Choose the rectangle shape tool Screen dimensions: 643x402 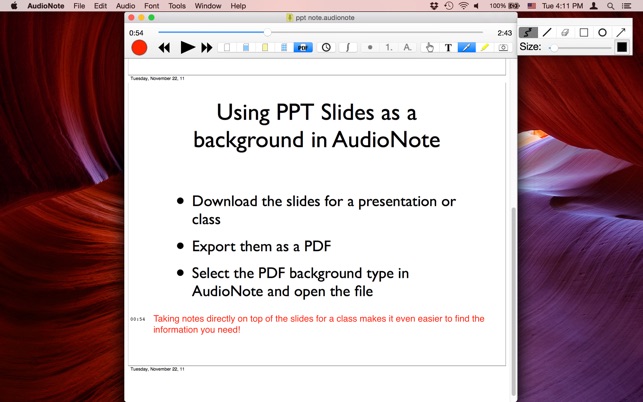click(x=584, y=32)
